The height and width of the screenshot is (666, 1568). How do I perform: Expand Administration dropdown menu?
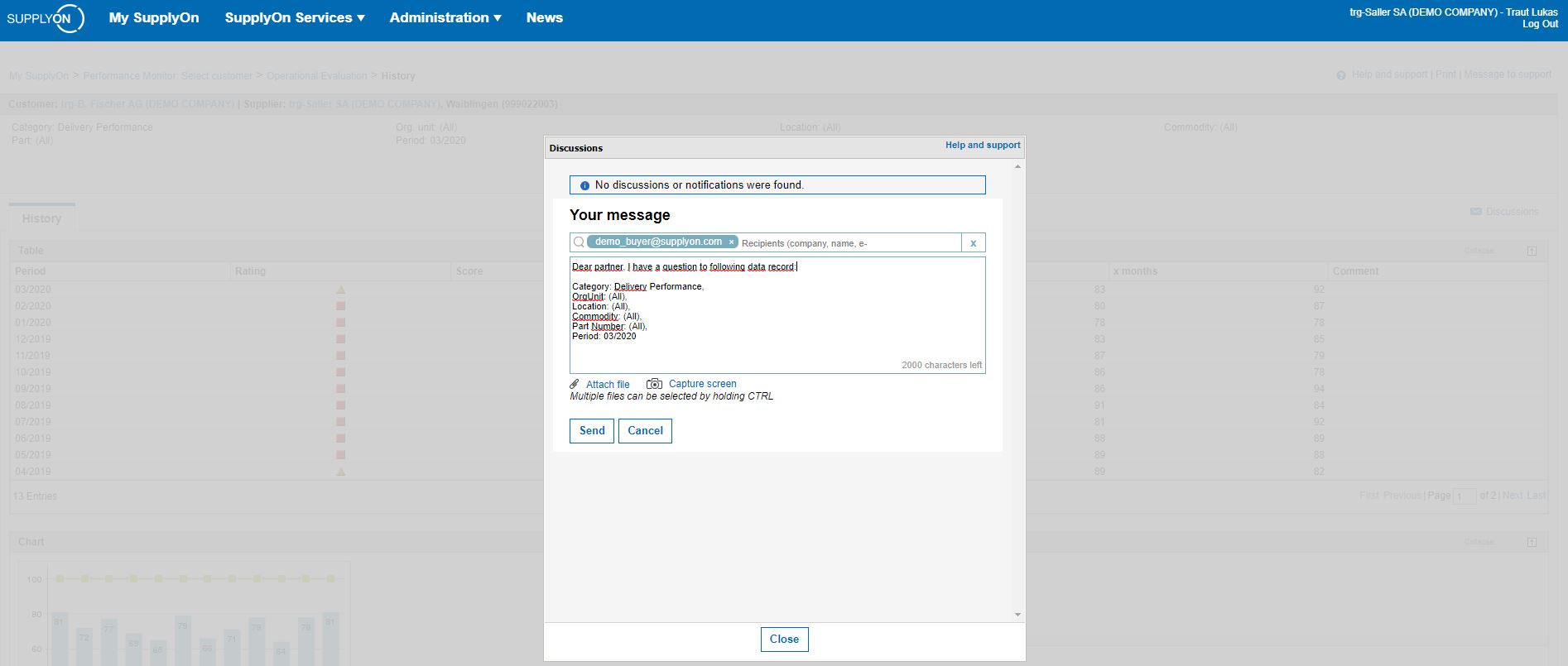pos(445,17)
